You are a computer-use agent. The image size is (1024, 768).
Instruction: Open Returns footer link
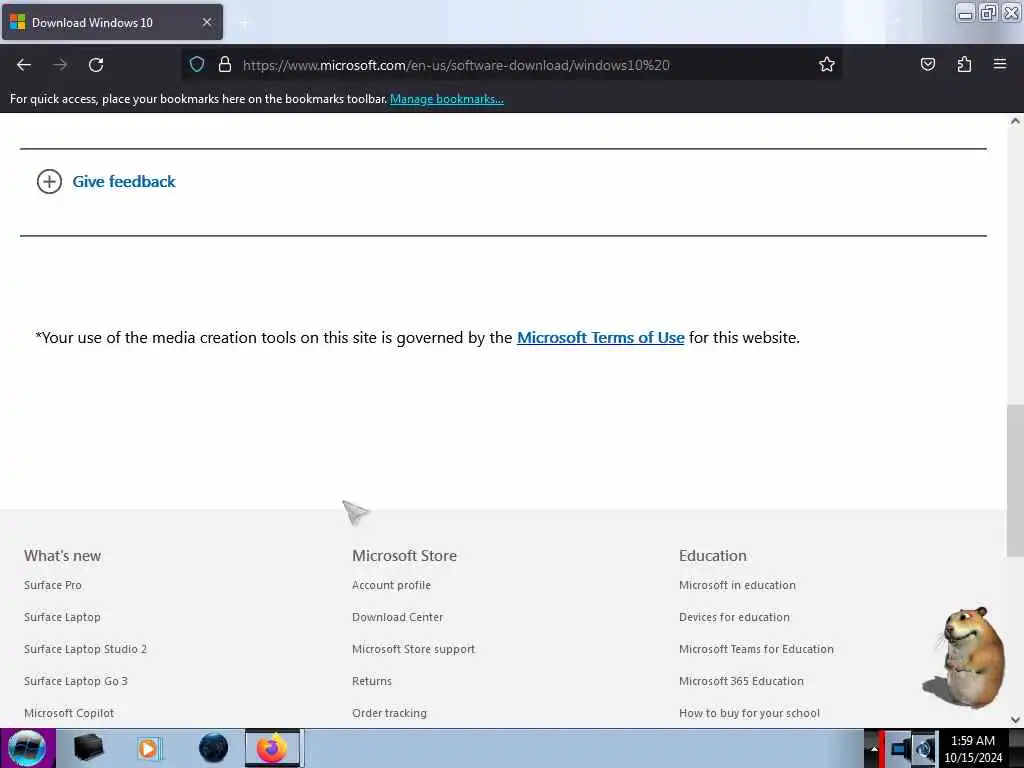pos(372,681)
